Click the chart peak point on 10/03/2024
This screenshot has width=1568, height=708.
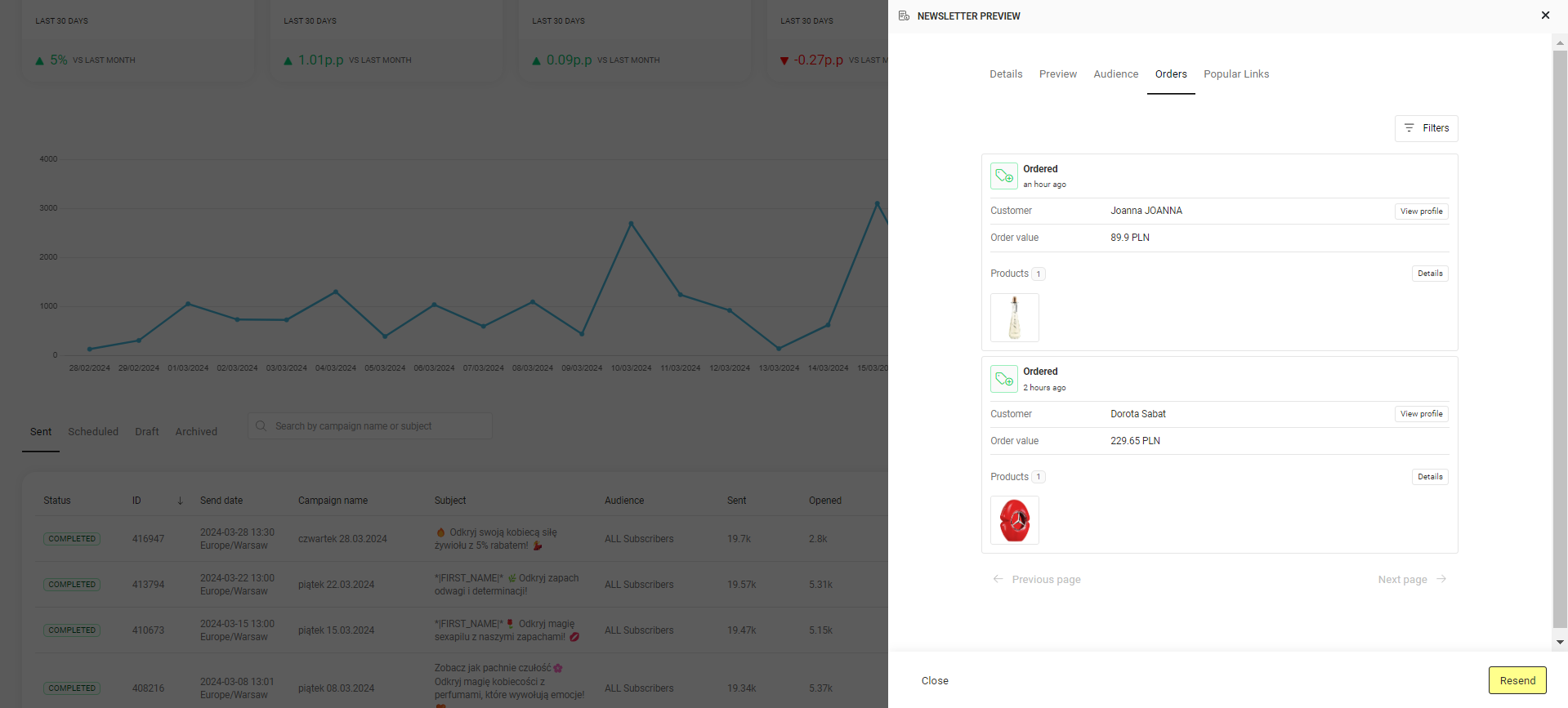[631, 223]
